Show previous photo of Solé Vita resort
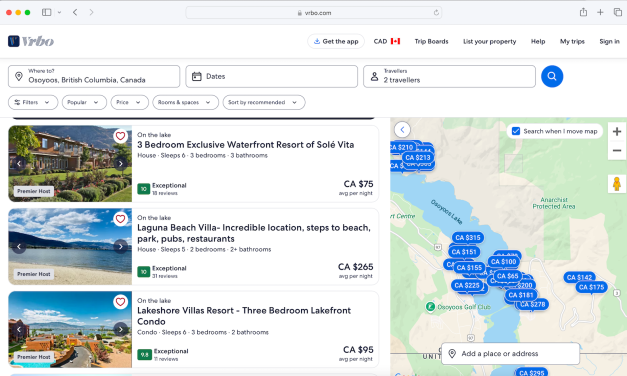The width and height of the screenshot is (627, 376). tap(19, 163)
